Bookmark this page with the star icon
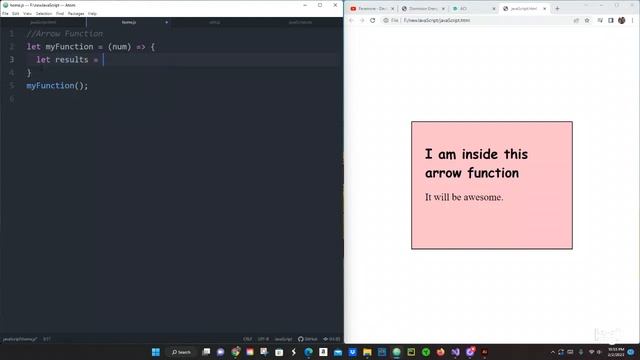The width and height of the screenshot is (640, 360). point(587,20)
